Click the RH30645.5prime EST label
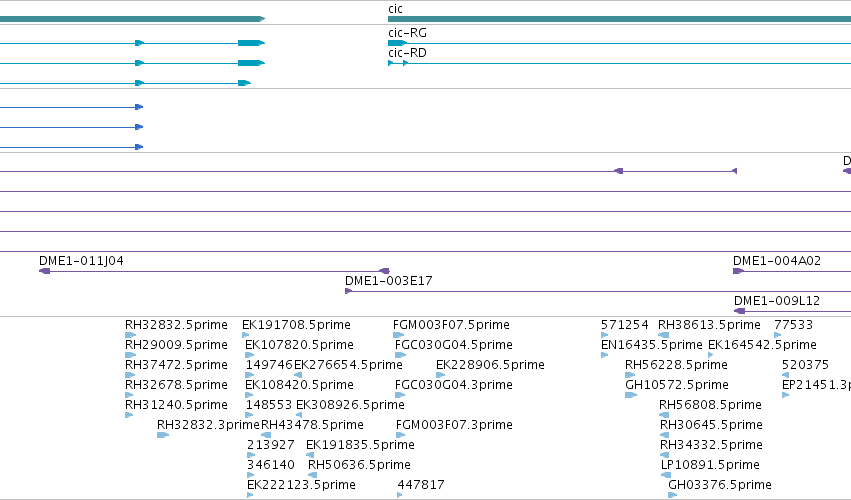This screenshot has height=500, width=851. tap(712, 425)
